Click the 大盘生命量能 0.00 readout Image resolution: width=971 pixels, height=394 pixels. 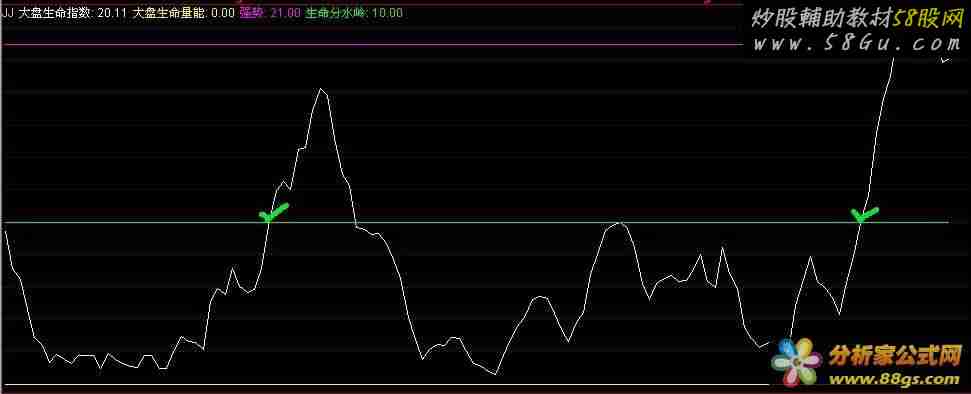coord(184,13)
